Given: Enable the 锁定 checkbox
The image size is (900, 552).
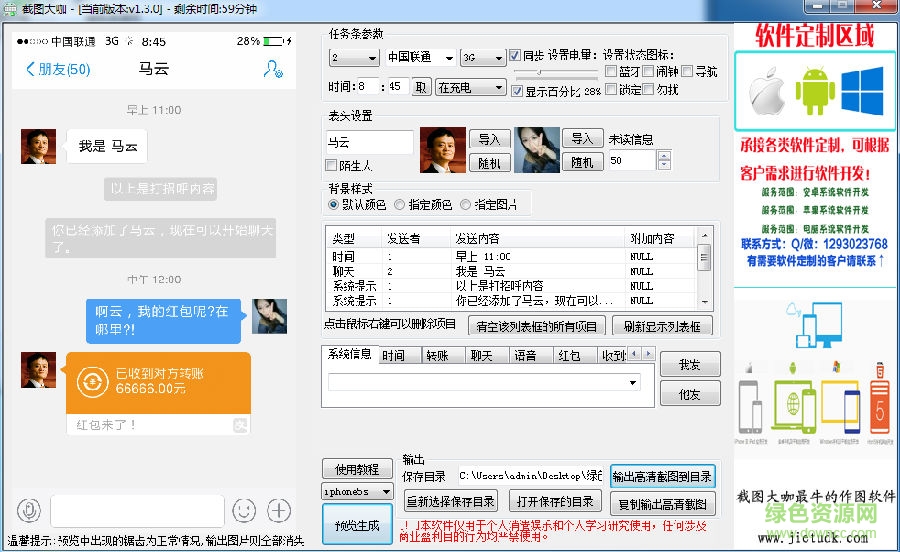Looking at the screenshot, I should point(611,89).
